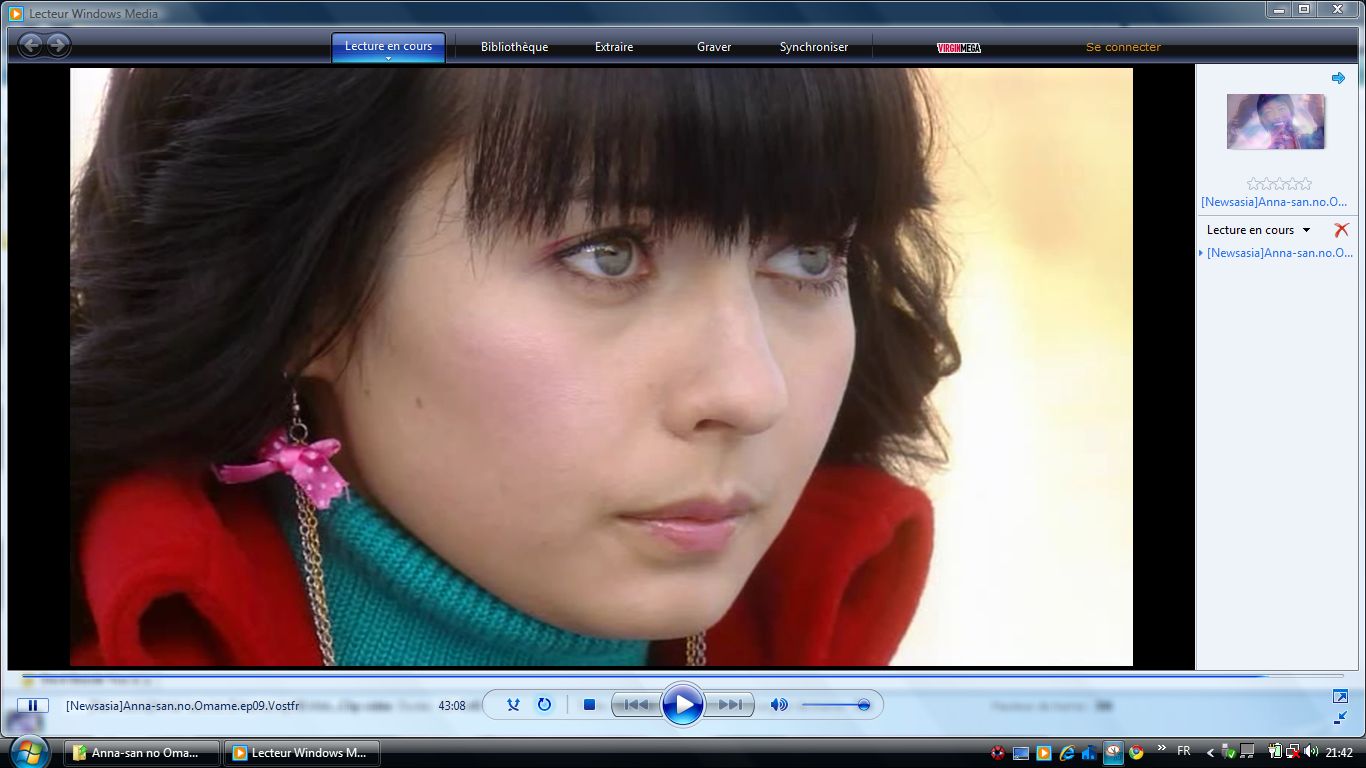The width and height of the screenshot is (1366, 768).
Task: Mute the player volume speaker icon
Action: [779, 705]
